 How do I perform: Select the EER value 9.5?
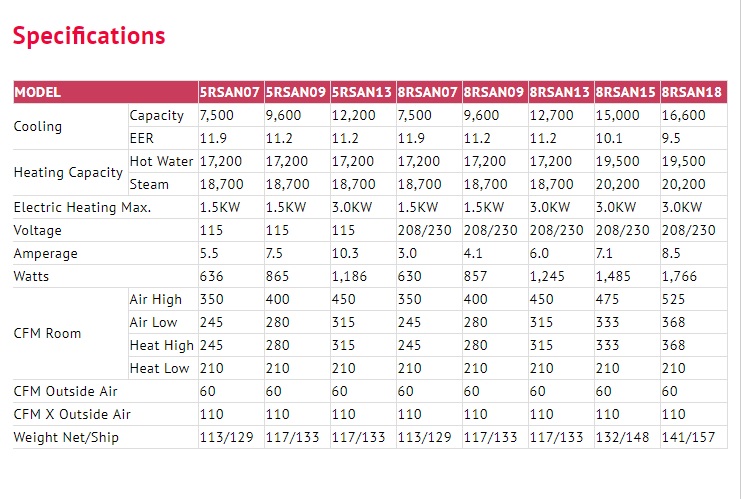[671, 138]
